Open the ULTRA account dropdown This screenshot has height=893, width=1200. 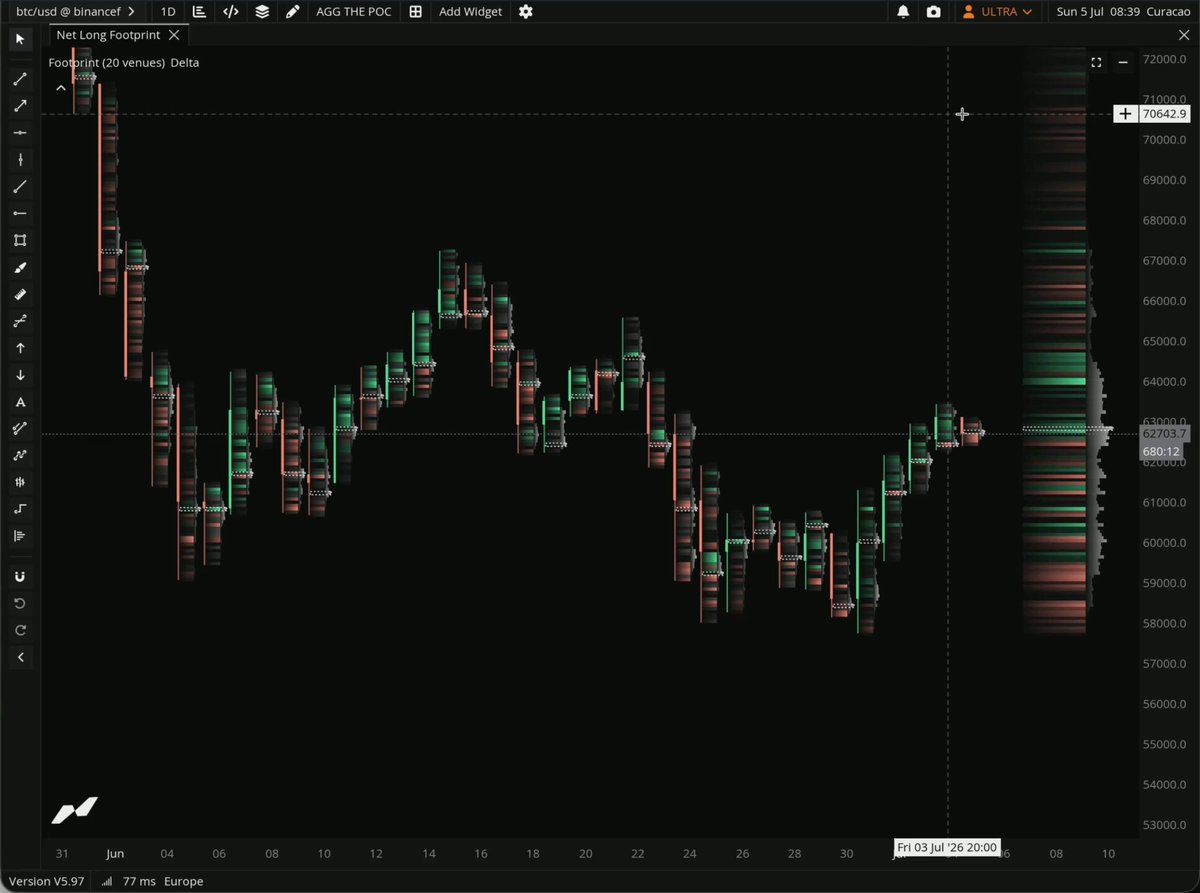click(x=996, y=12)
